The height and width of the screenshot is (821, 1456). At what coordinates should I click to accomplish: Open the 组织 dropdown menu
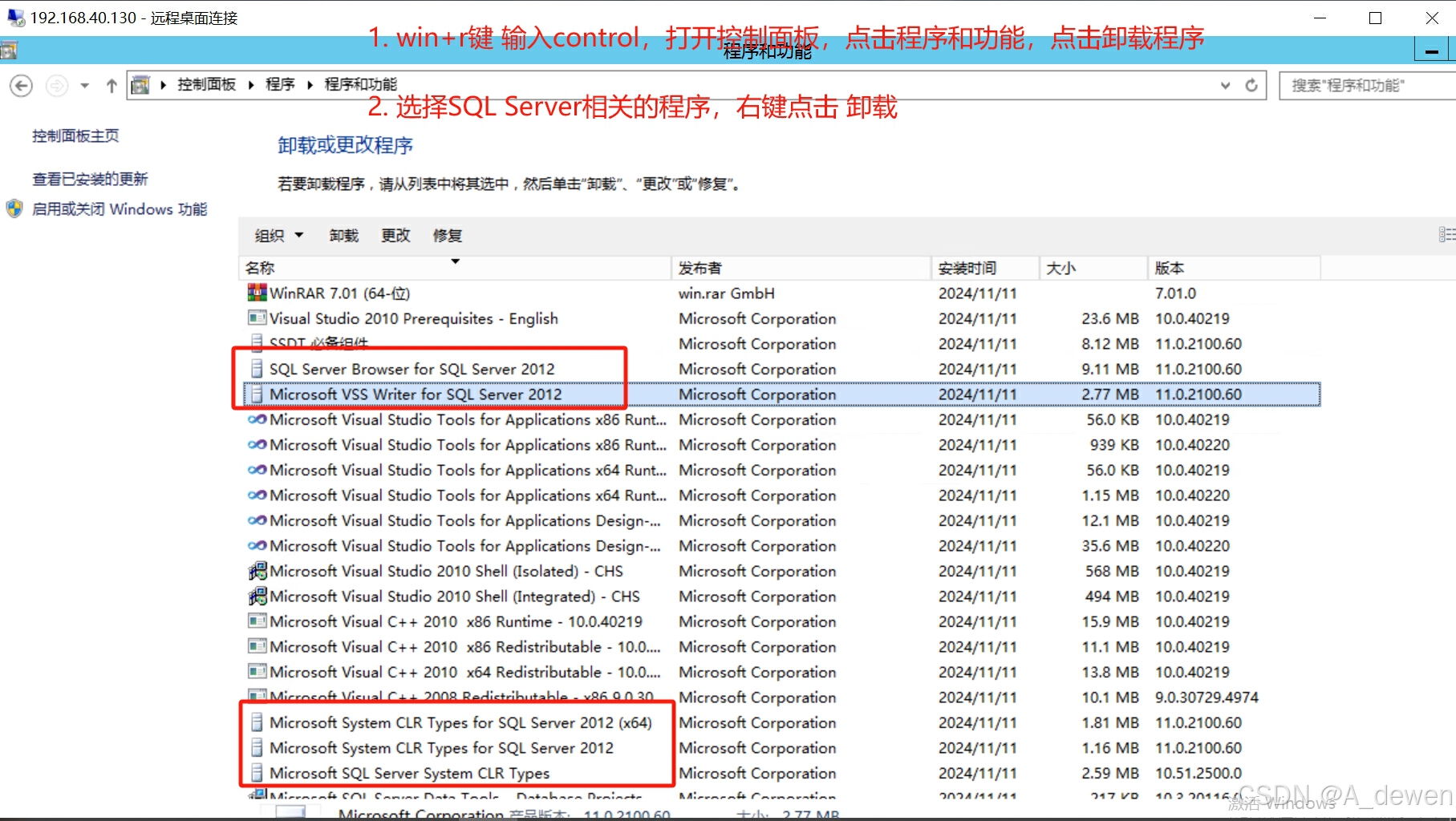(279, 235)
